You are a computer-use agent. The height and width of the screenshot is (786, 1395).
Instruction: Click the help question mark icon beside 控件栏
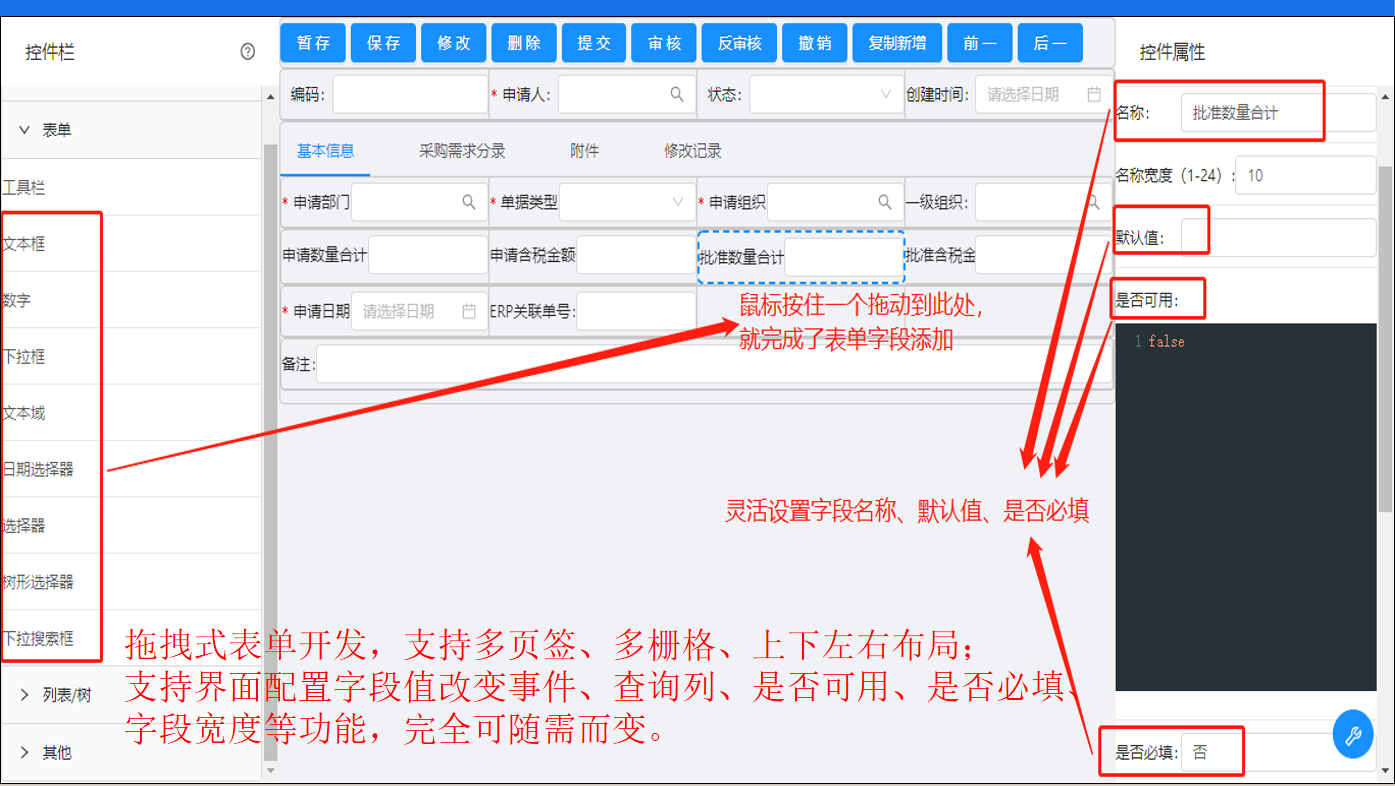point(248,52)
